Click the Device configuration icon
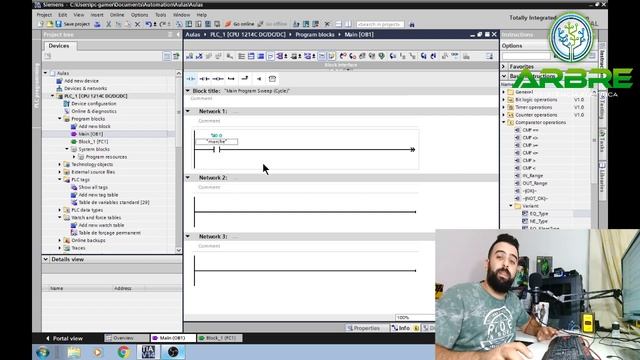The height and width of the screenshot is (360, 640). pyautogui.click(x=67, y=104)
